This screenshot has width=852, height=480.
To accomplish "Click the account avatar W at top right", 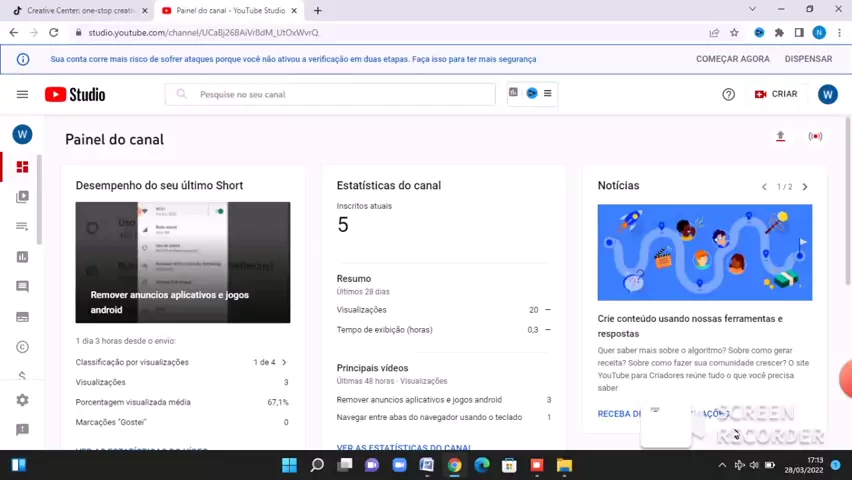I will coord(828,95).
